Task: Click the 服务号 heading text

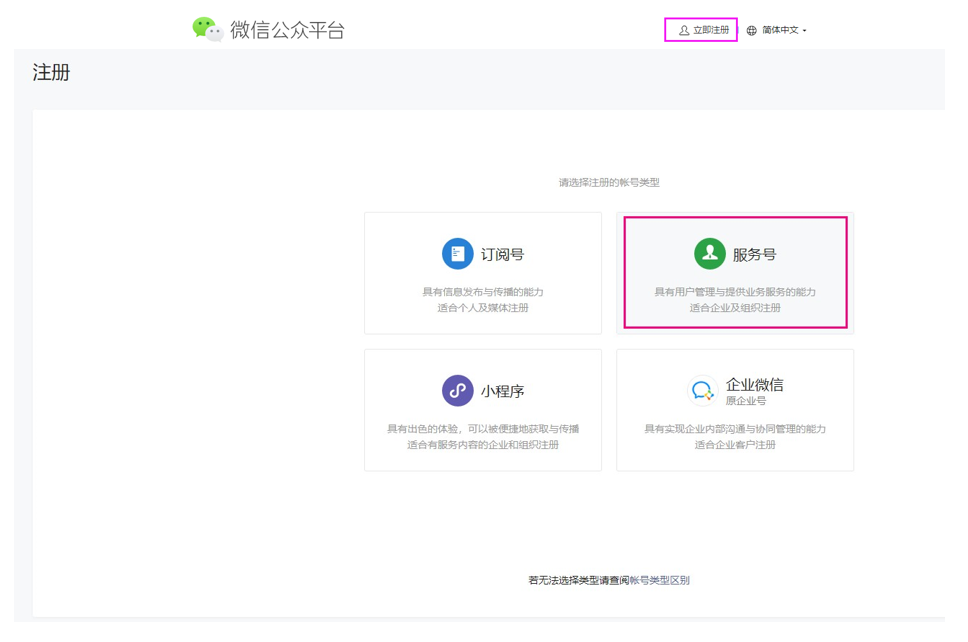Action: [x=754, y=254]
